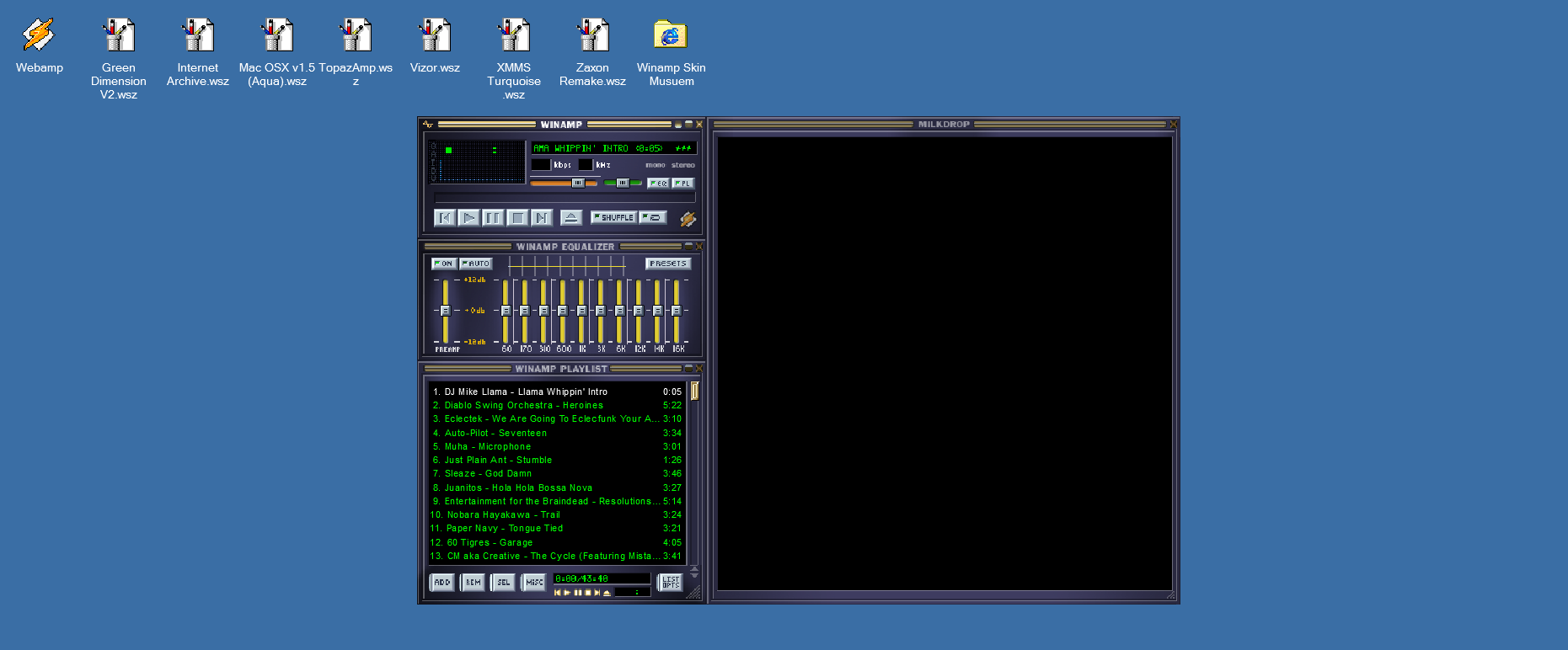Open equalizer PRESETS menu
Image resolution: width=1568 pixels, height=650 pixels.
click(x=668, y=264)
